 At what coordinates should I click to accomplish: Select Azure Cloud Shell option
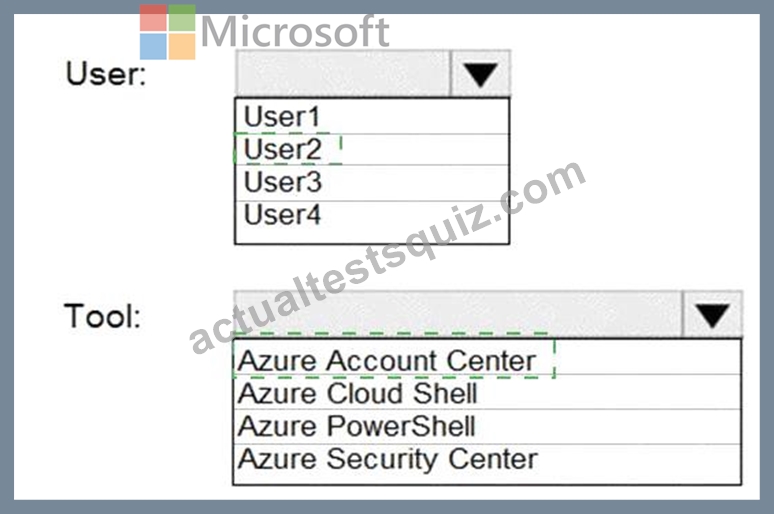(x=487, y=393)
